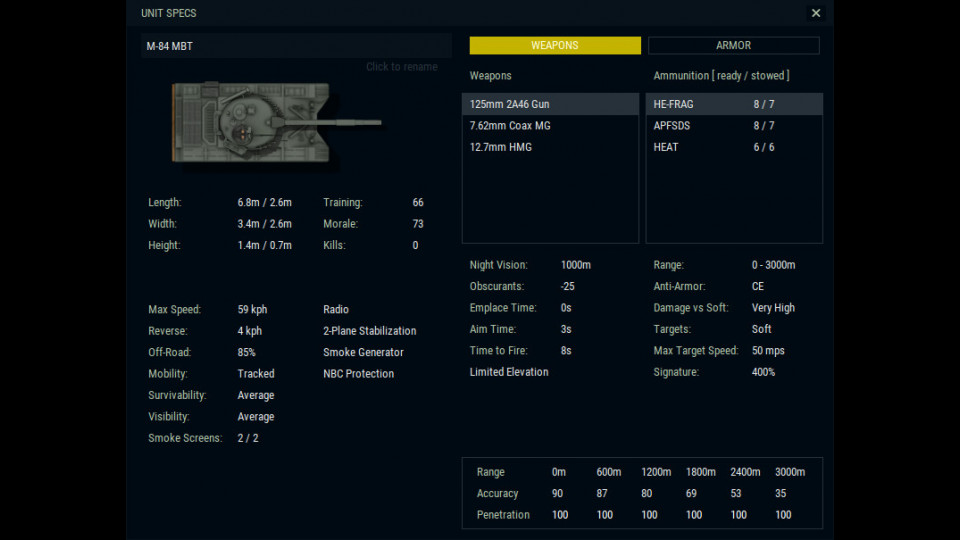Click the Length value 6.8m / 2.6m
This screenshot has width=960, height=540.
coord(264,202)
